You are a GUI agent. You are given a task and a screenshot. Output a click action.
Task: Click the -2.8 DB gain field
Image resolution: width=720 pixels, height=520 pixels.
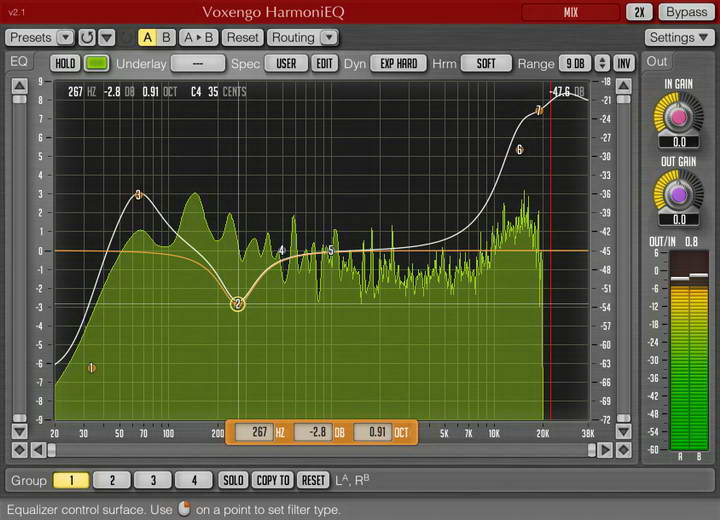point(313,432)
